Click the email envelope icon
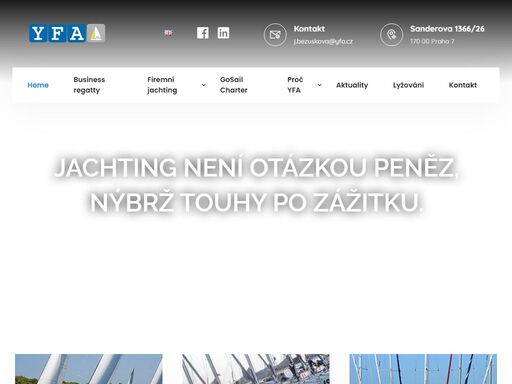 [x=275, y=35]
